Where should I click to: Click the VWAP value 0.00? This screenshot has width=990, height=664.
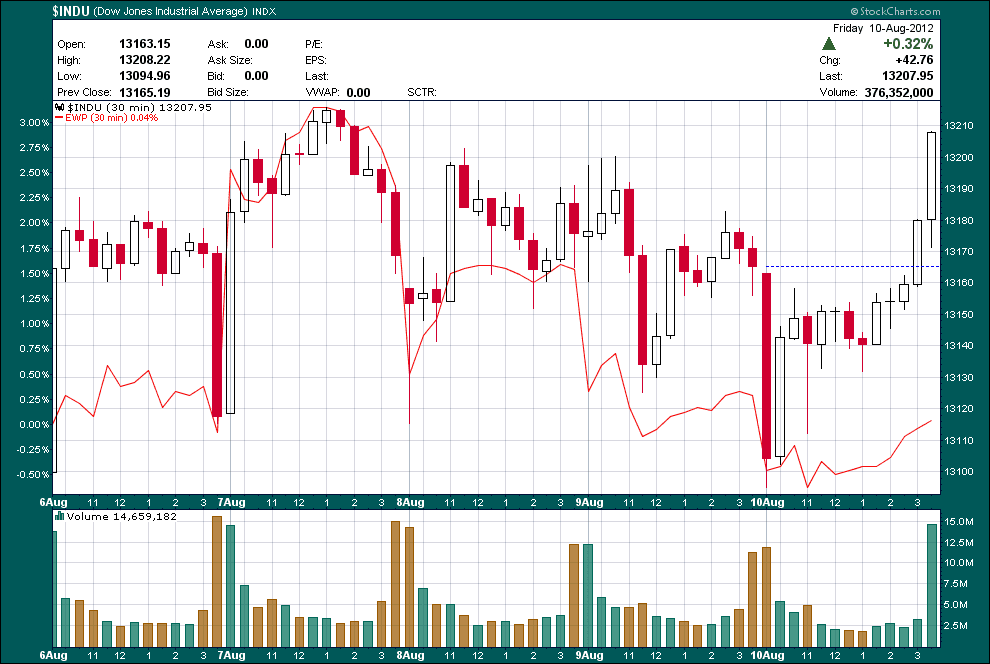point(359,92)
